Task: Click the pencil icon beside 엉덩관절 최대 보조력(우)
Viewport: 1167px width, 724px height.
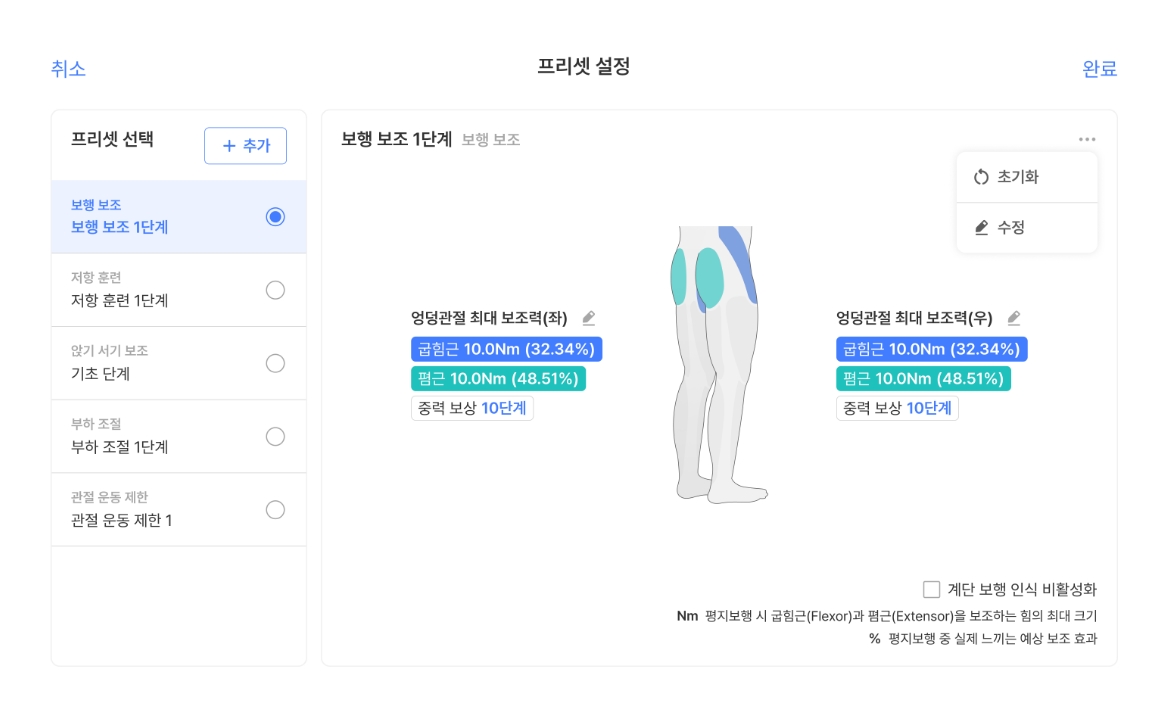Action: coord(1014,318)
